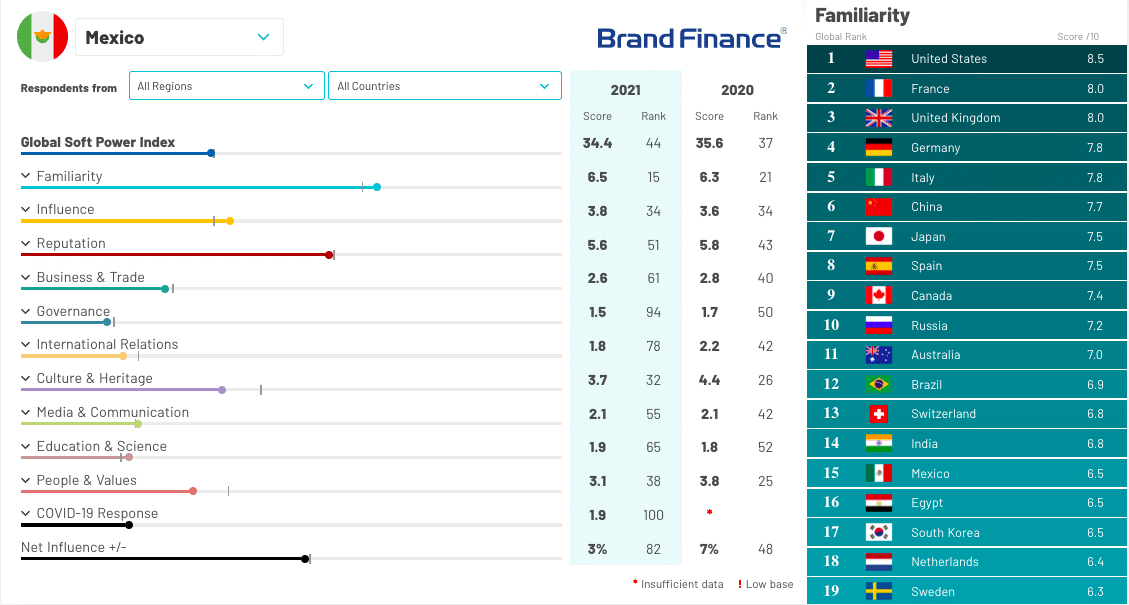1129x605 pixels.
Task: Expand the Culture & Heritage row
Action: (26, 379)
